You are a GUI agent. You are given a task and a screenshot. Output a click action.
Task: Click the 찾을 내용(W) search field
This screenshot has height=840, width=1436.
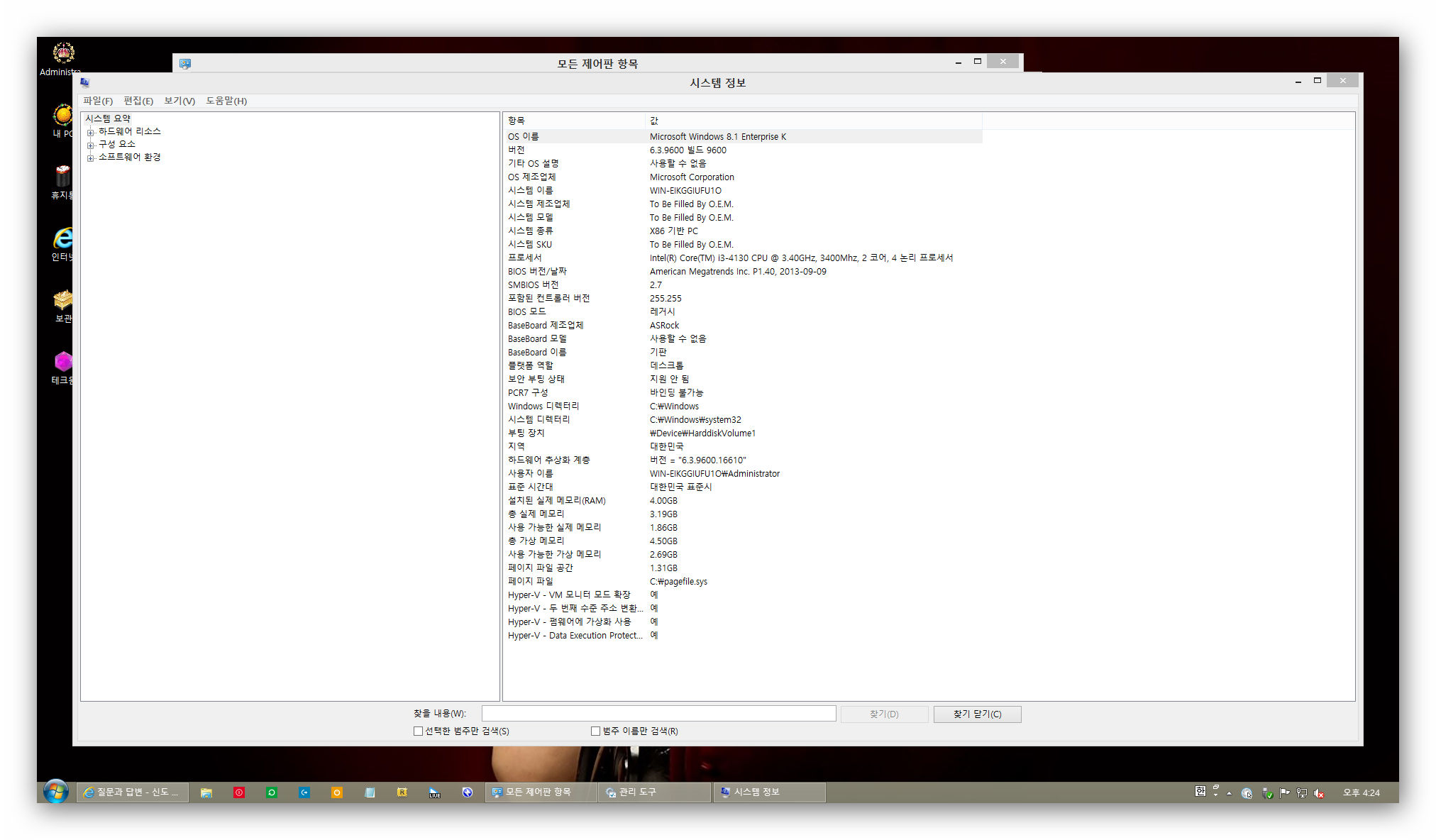coord(658,713)
